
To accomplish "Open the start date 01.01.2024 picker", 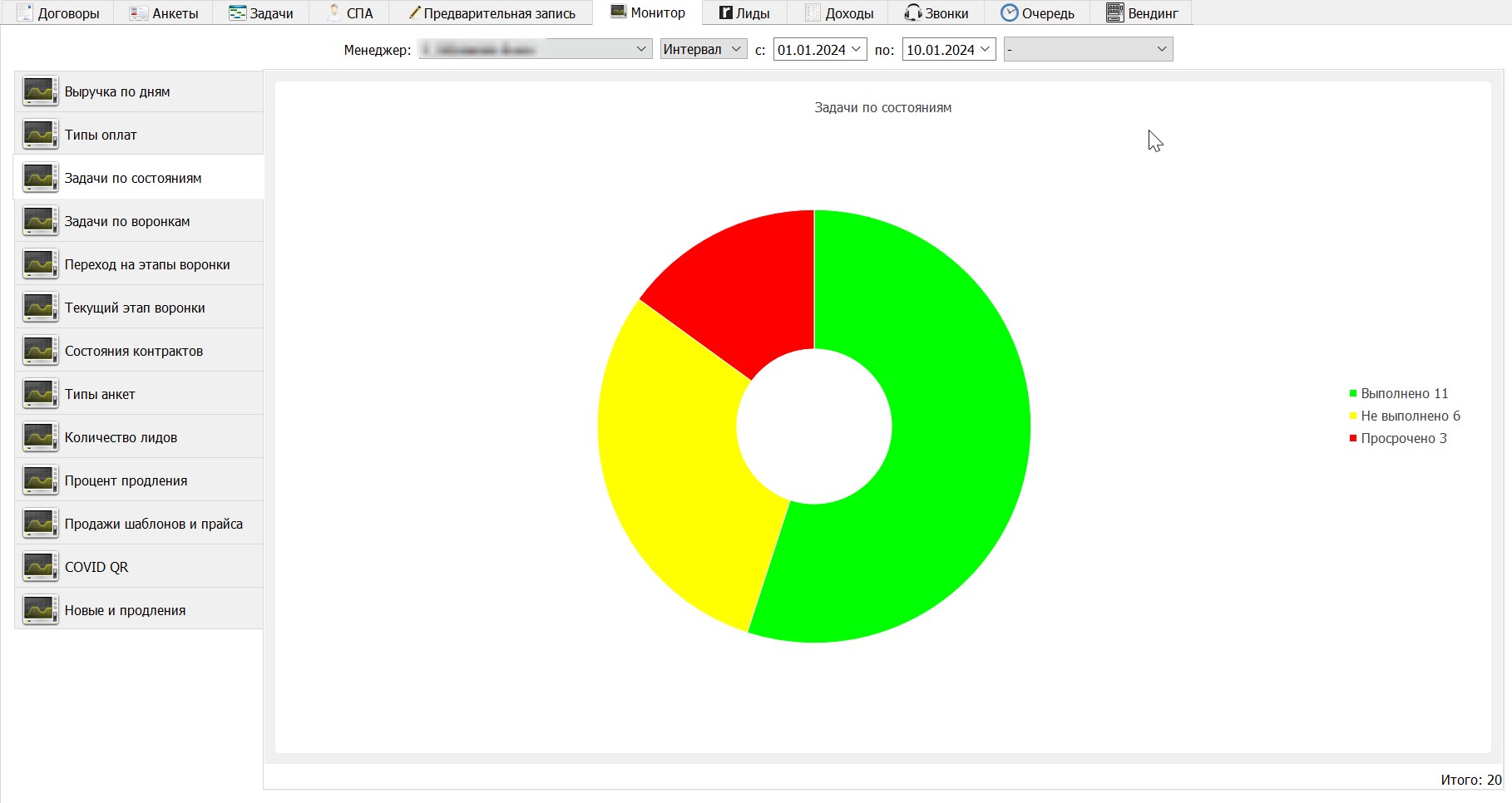I will pos(819,49).
